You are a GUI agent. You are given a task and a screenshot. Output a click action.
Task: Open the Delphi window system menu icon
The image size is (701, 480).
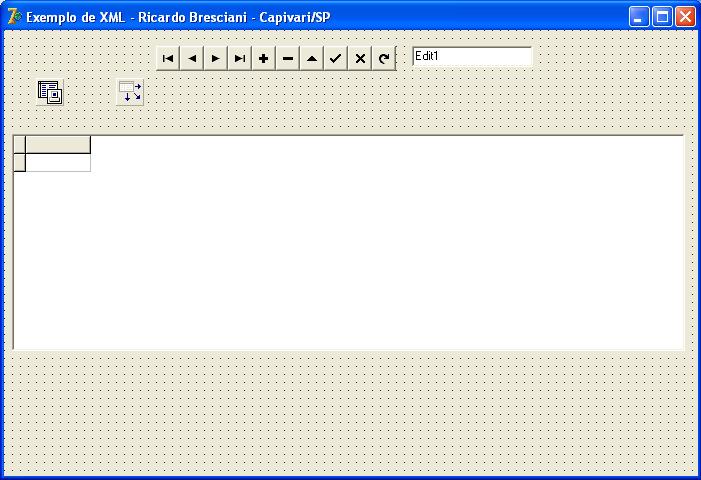[14, 16]
